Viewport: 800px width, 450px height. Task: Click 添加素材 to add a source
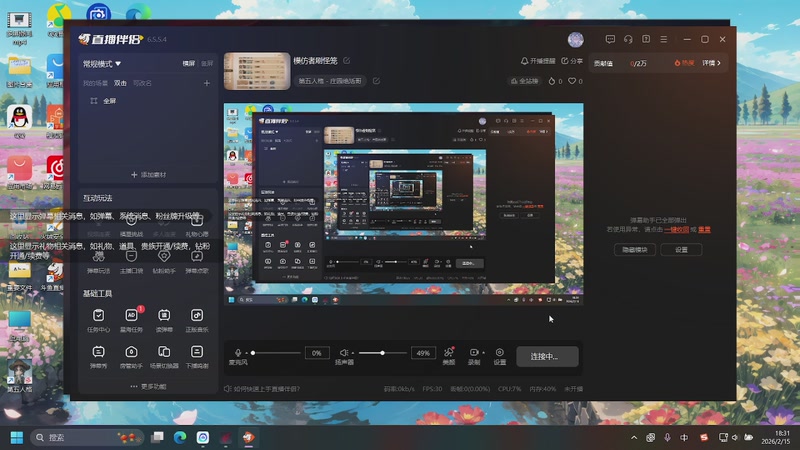click(x=148, y=174)
